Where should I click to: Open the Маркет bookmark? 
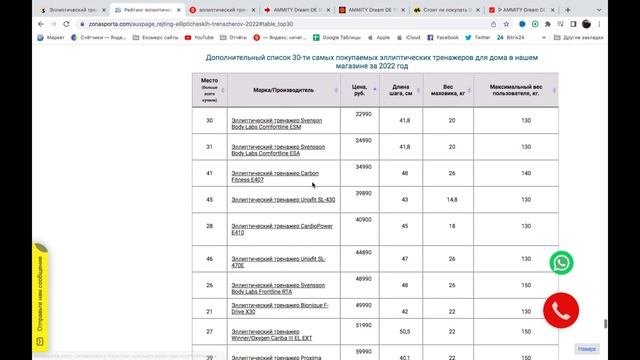(51, 38)
